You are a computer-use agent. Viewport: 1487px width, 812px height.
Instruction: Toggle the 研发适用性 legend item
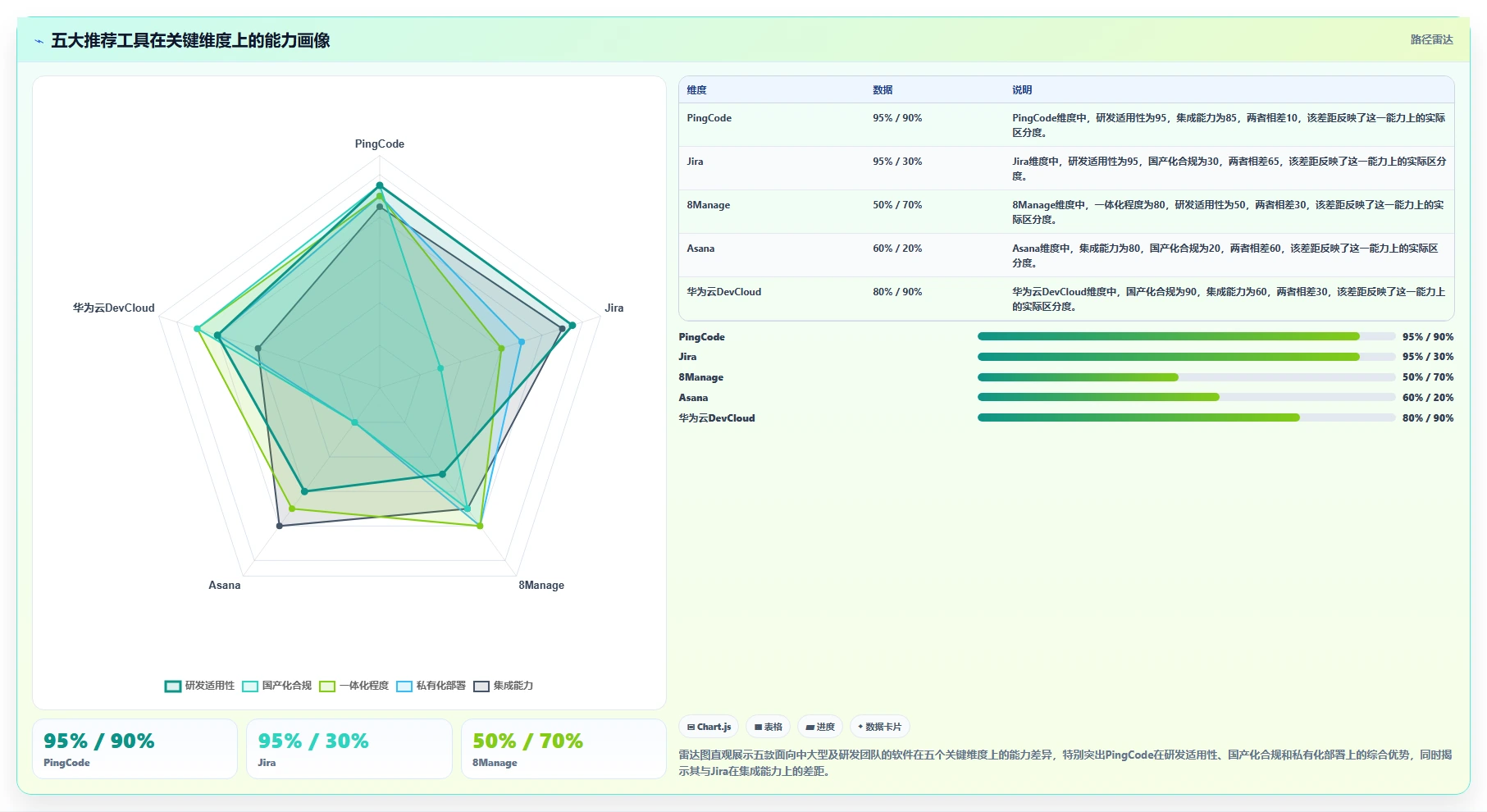199,686
